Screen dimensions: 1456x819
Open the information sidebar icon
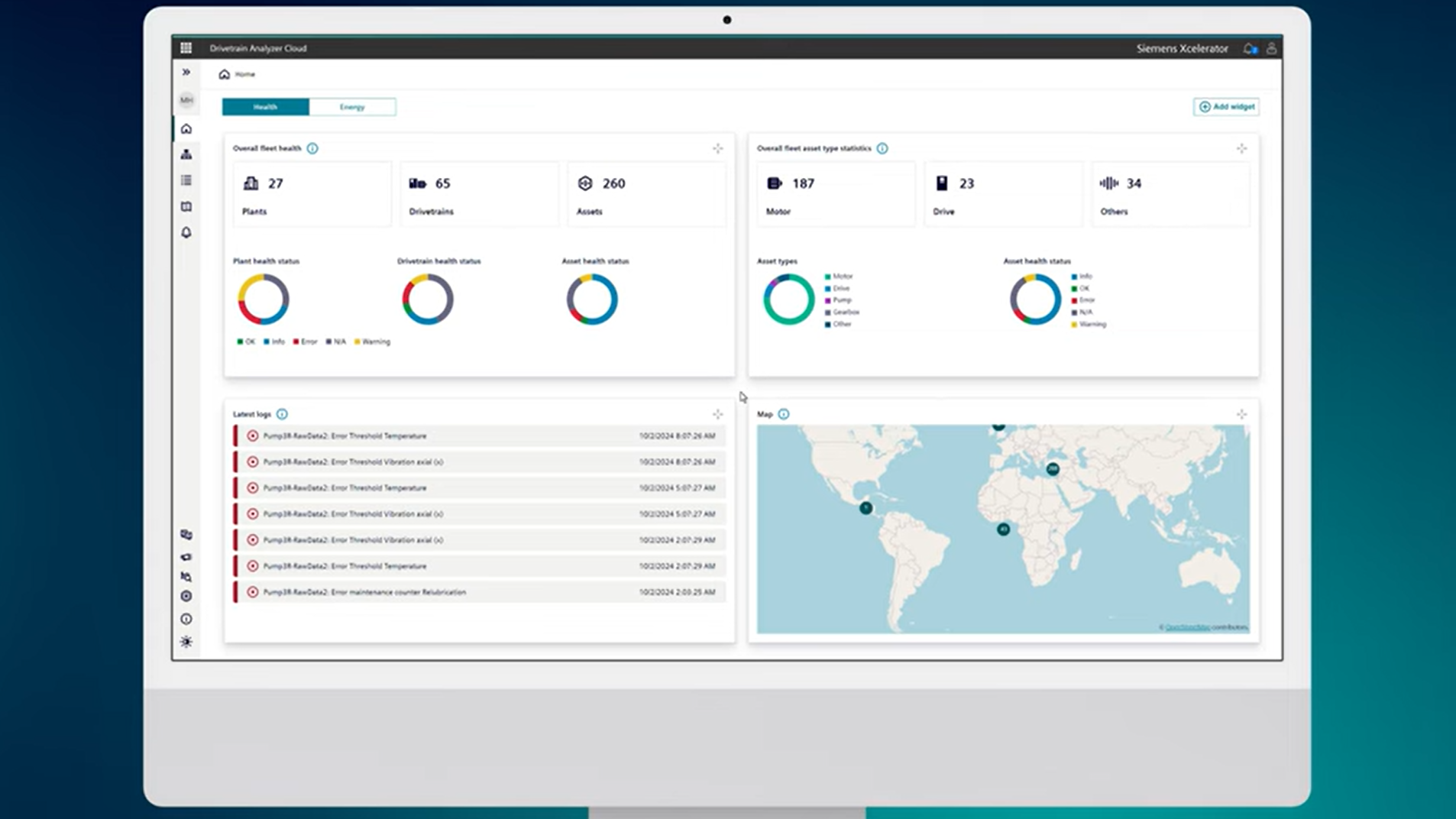click(x=186, y=619)
